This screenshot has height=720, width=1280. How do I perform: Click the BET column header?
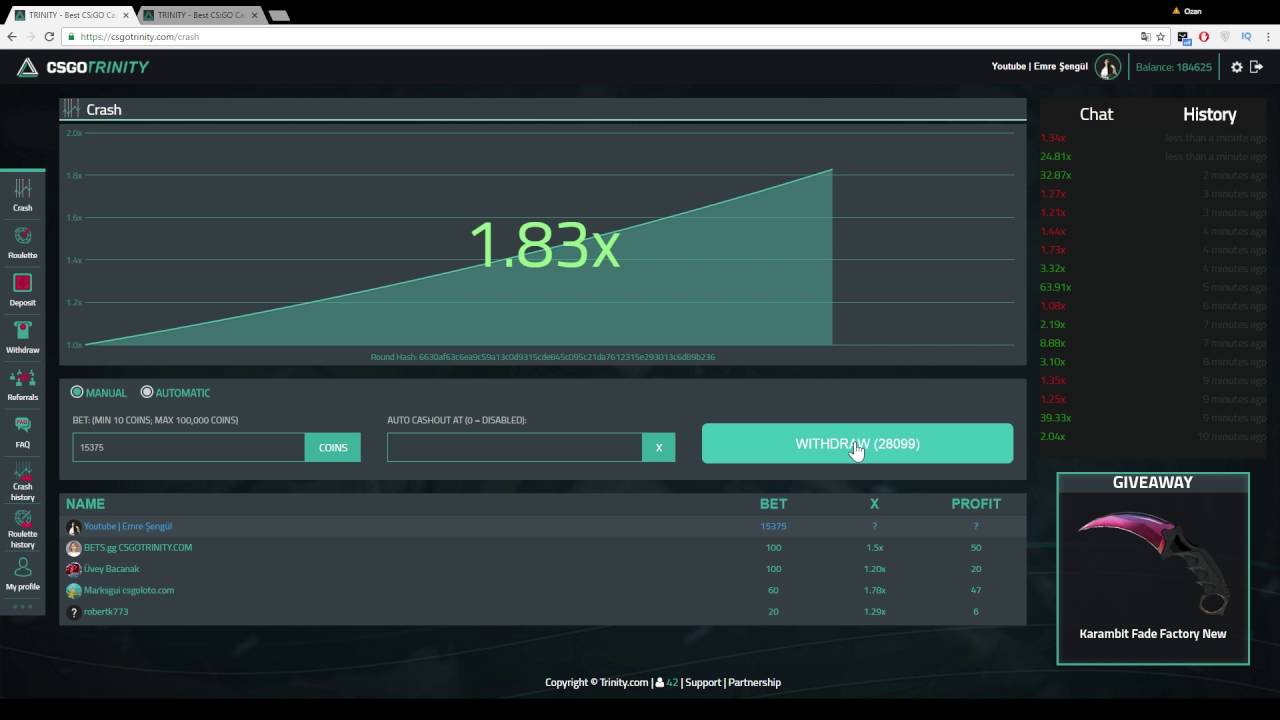(x=773, y=504)
